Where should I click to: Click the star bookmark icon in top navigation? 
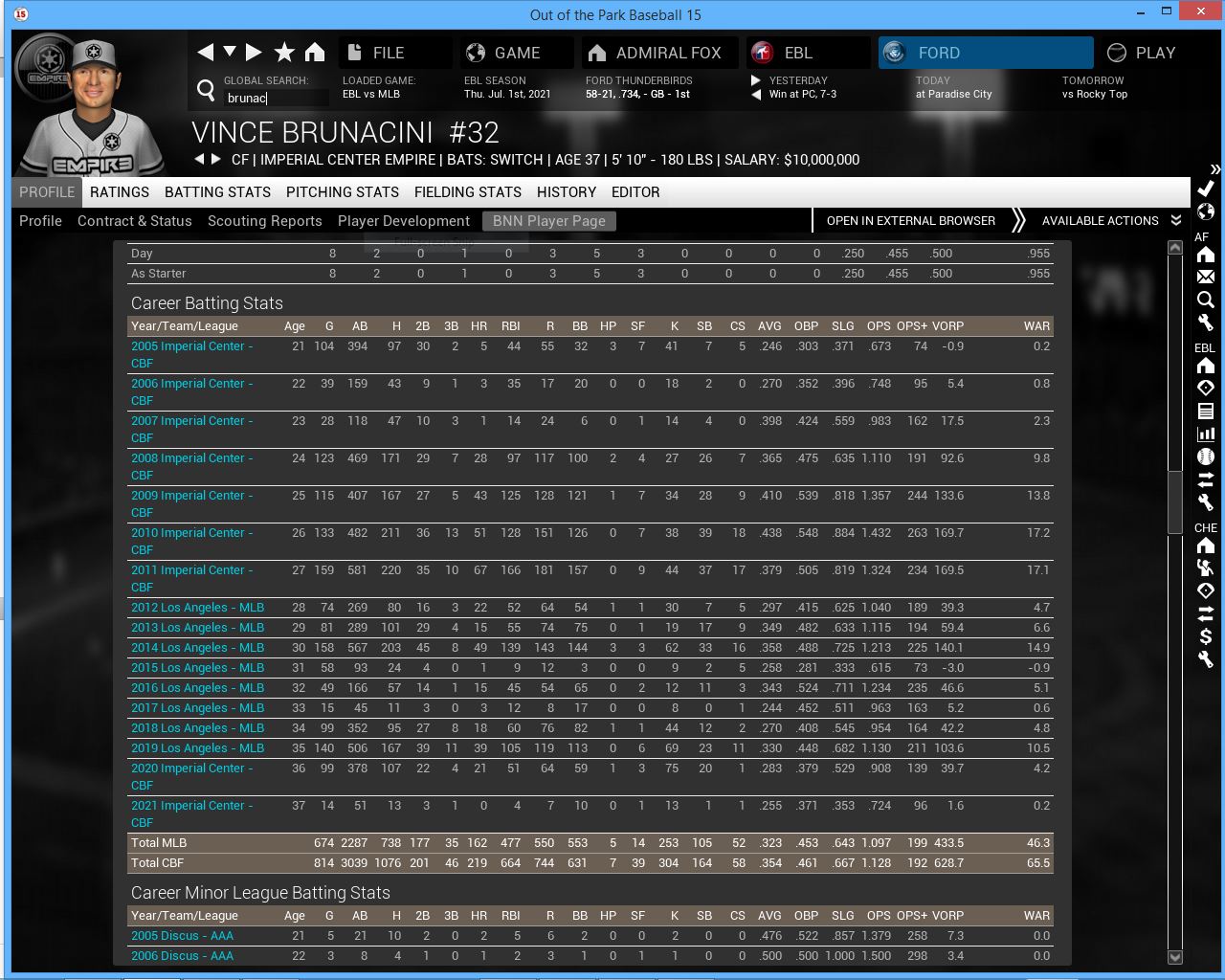284,53
